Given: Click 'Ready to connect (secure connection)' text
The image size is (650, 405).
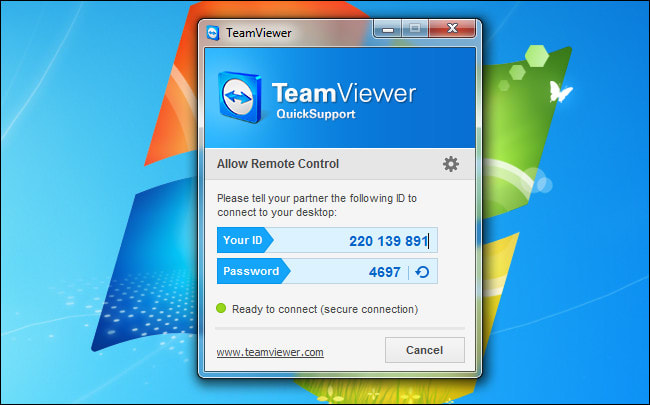Looking at the screenshot, I should point(325,309).
